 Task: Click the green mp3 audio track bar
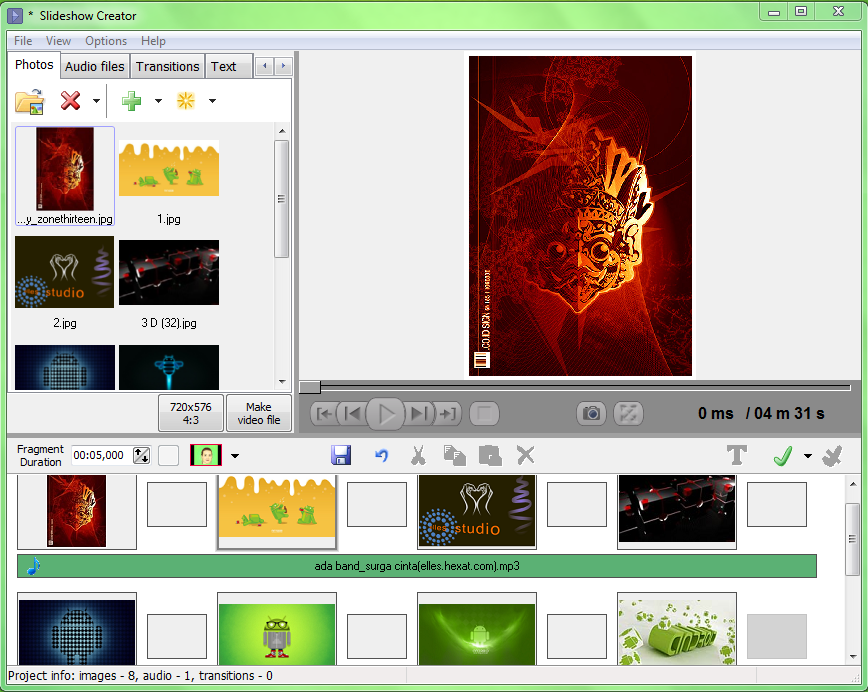(417, 566)
